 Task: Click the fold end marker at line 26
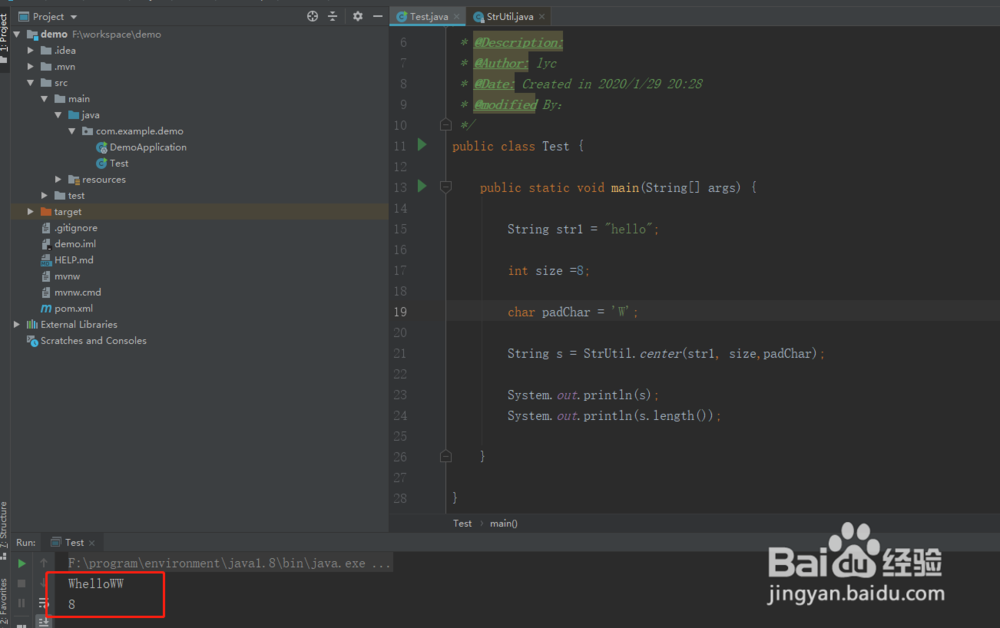point(446,456)
